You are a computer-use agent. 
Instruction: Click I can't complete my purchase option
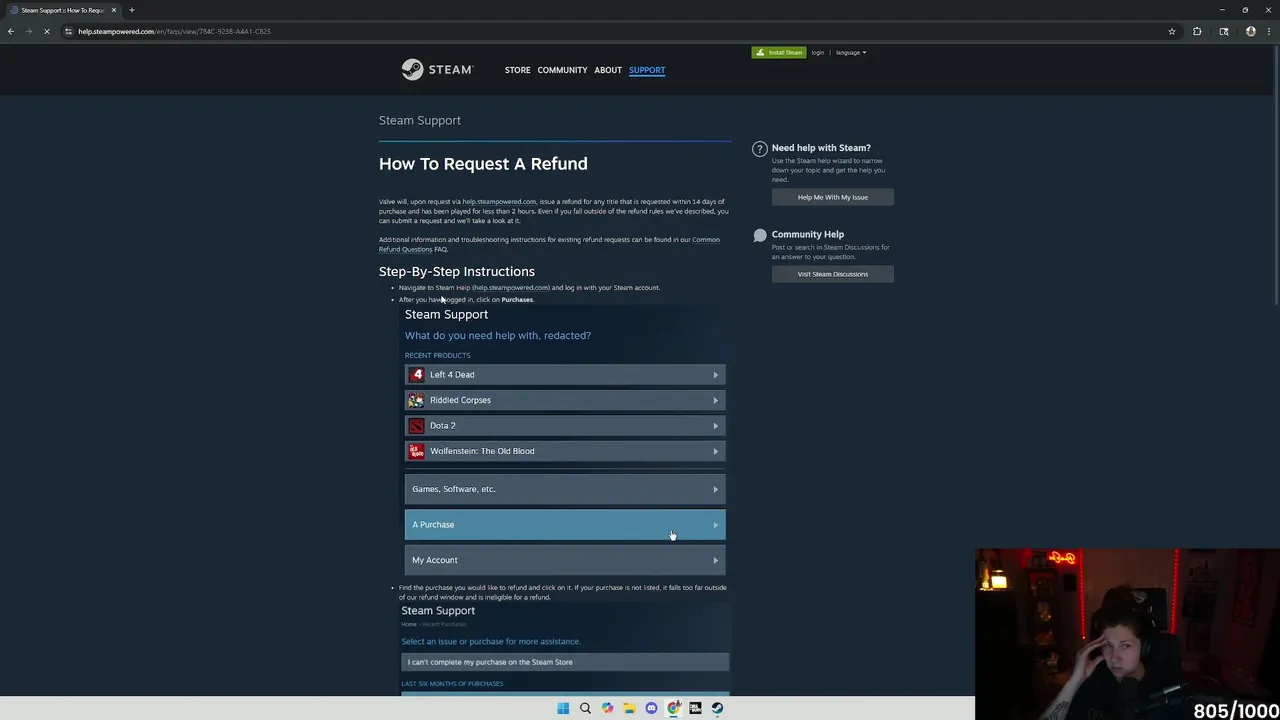[565, 662]
